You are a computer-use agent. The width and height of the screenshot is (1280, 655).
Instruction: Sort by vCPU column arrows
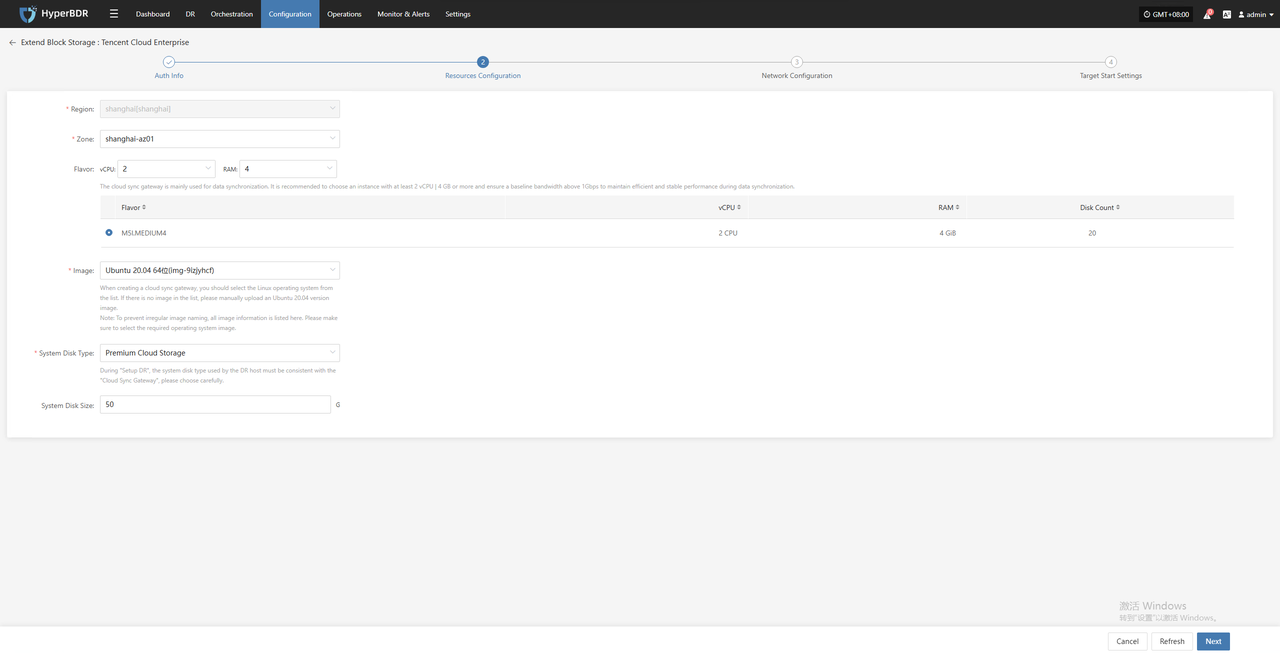[739, 207]
